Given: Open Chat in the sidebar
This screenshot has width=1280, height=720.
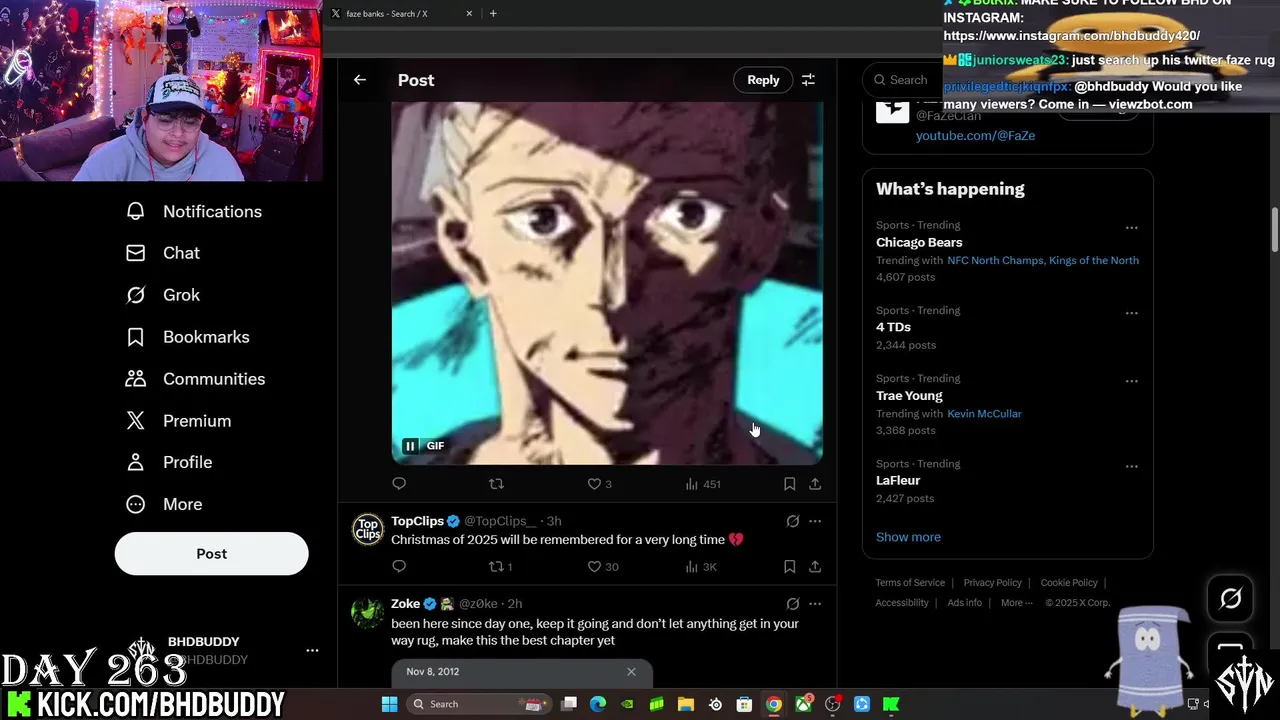Looking at the screenshot, I should tap(163, 253).
